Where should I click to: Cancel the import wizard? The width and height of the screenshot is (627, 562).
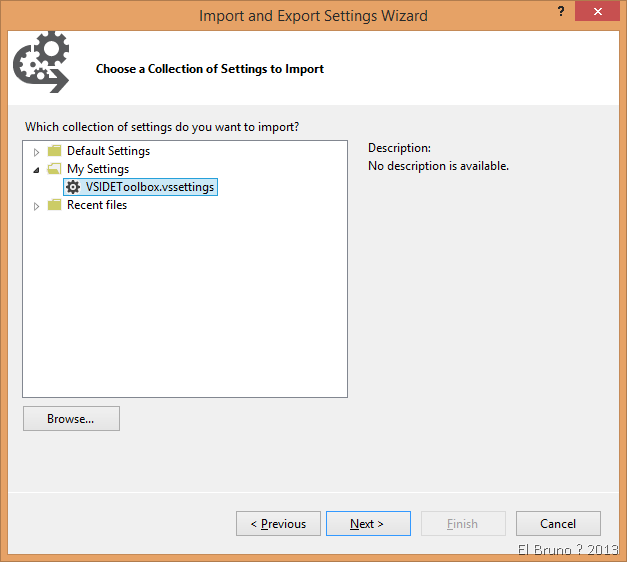pyautogui.click(x=558, y=524)
